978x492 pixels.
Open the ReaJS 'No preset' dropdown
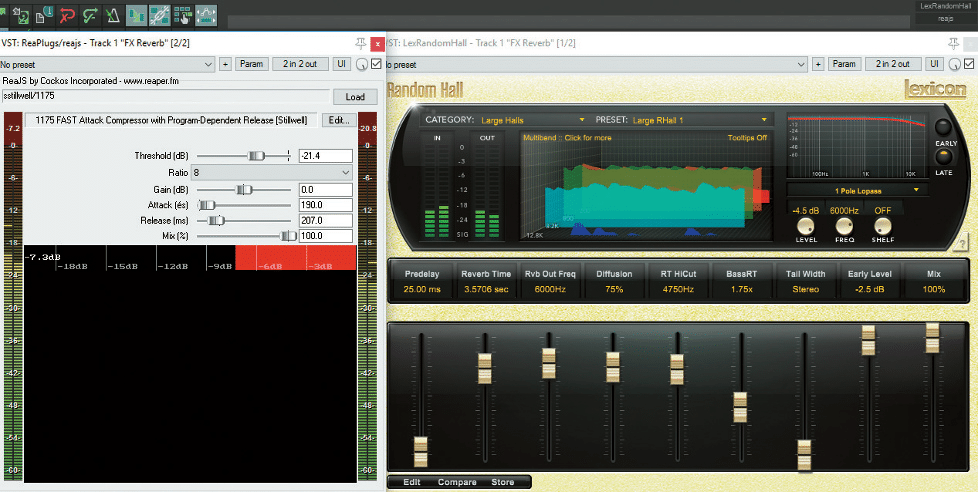[x=107, y=64]
